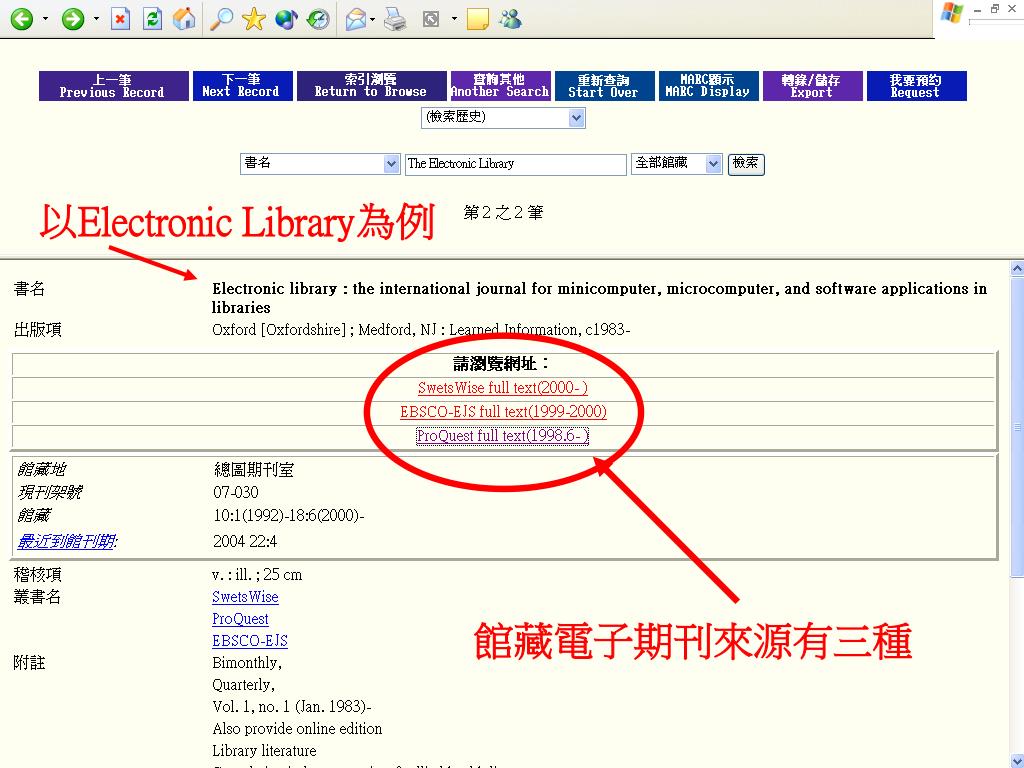Image resolution: width=1024 pixels, height=768 pixels.
Task: Click the vertical scrollbar down arrow
Action: click(1017, 761)
